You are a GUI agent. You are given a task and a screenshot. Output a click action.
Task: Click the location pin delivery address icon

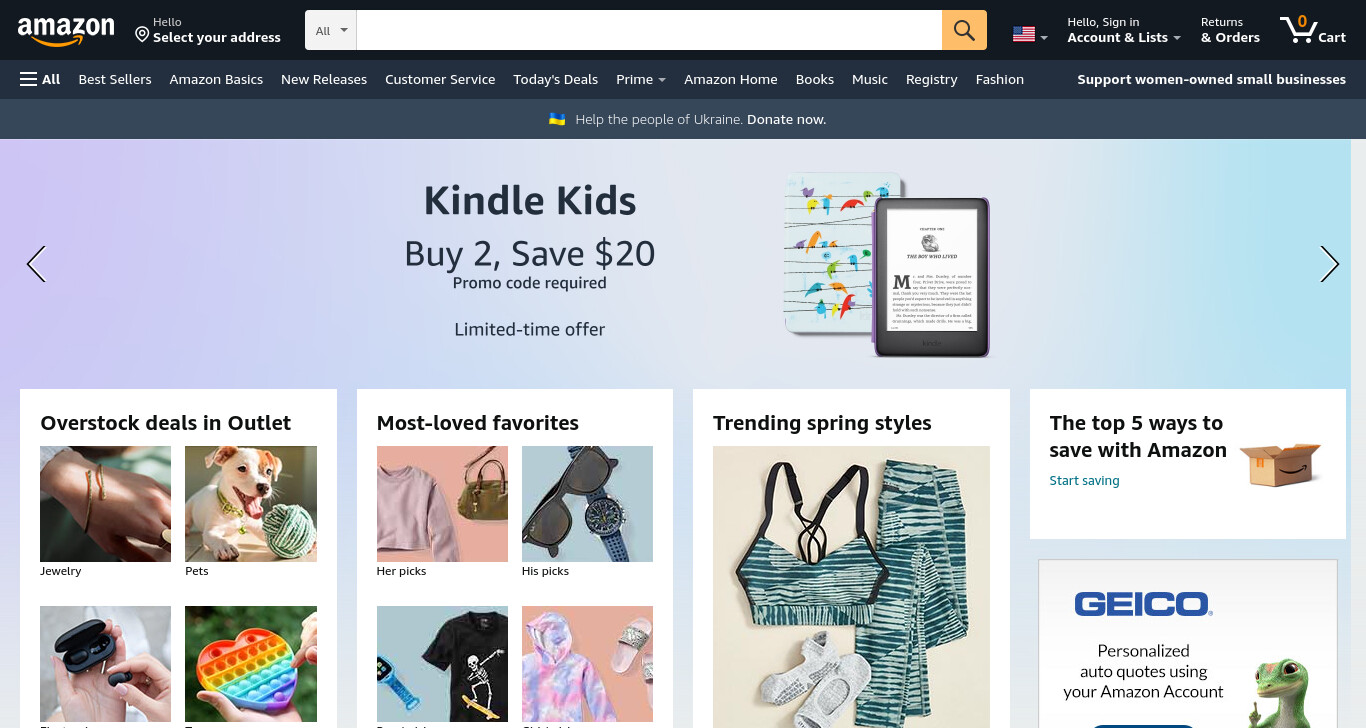(142, 35)
